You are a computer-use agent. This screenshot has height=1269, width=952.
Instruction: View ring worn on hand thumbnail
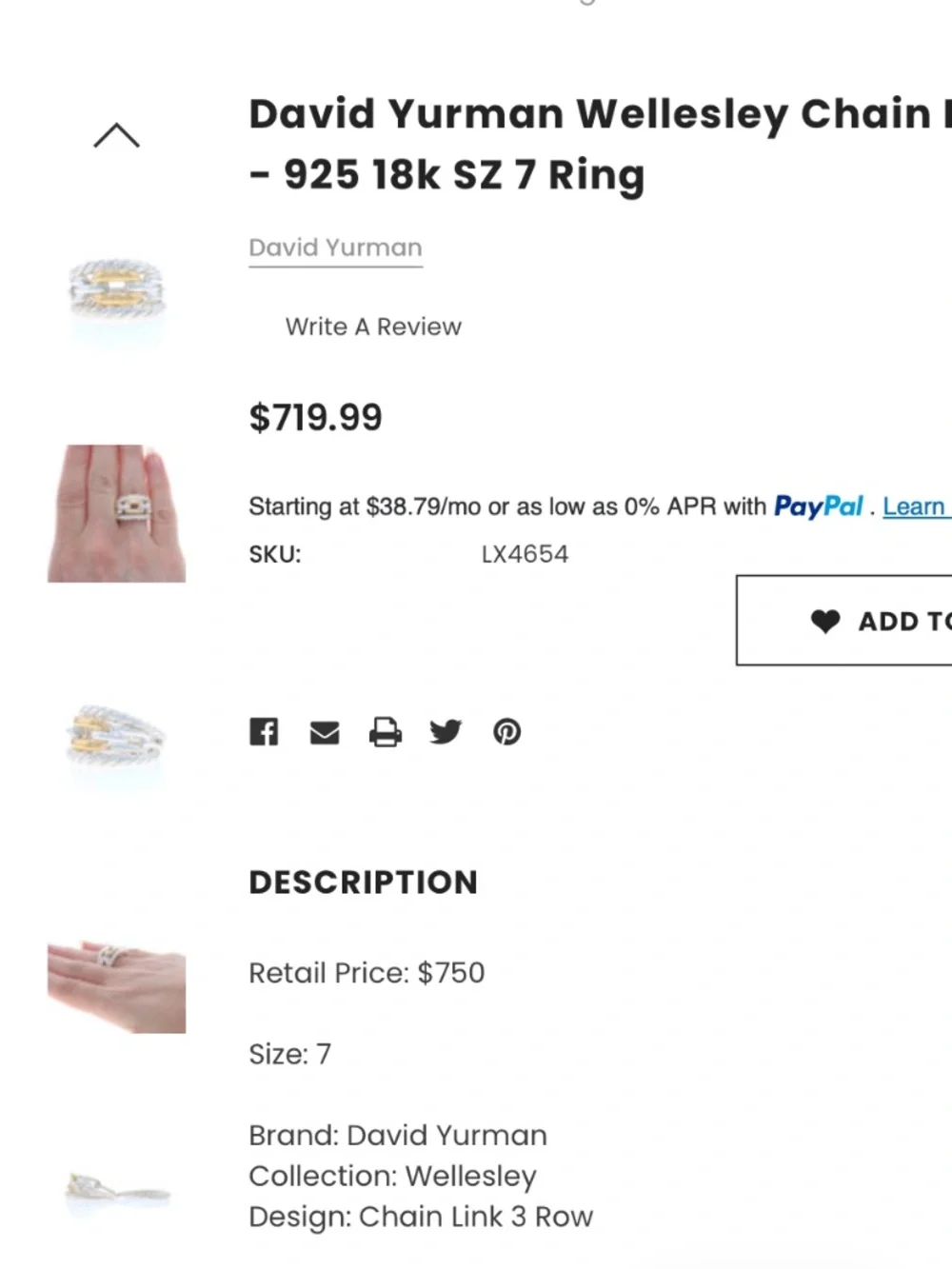(x=116, y=513)
